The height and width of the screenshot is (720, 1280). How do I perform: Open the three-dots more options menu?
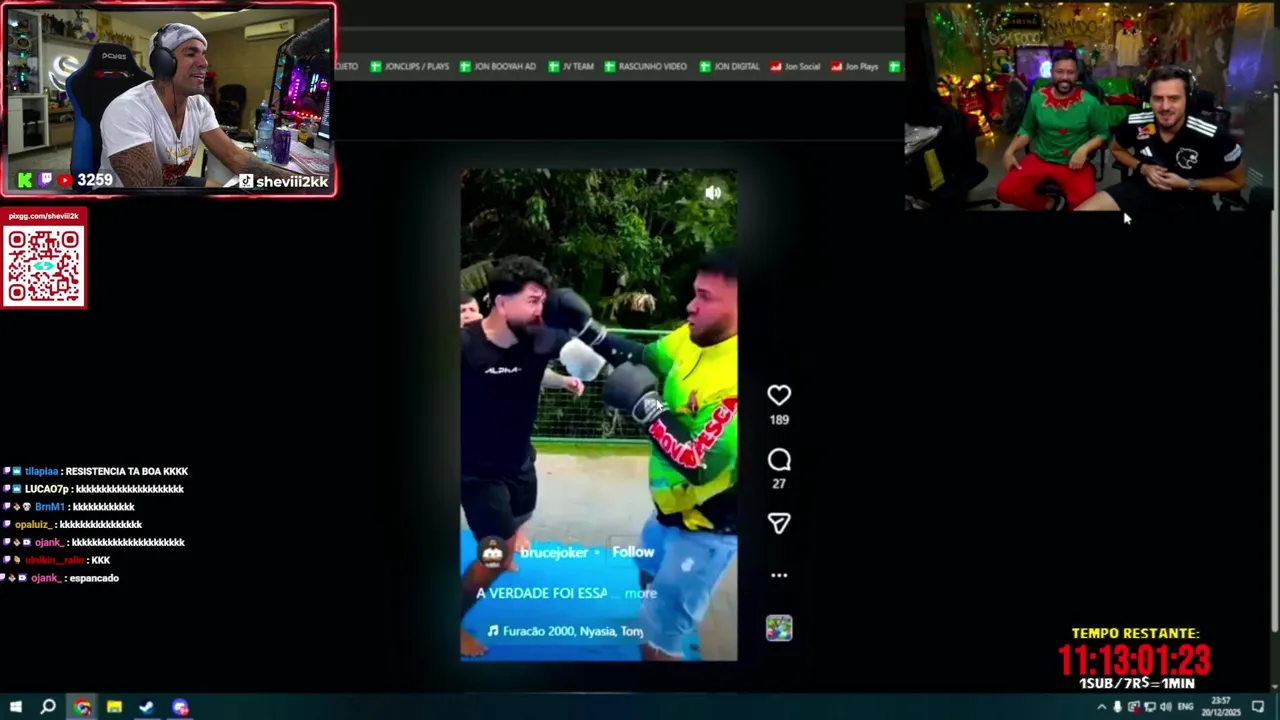coord(779,575)
